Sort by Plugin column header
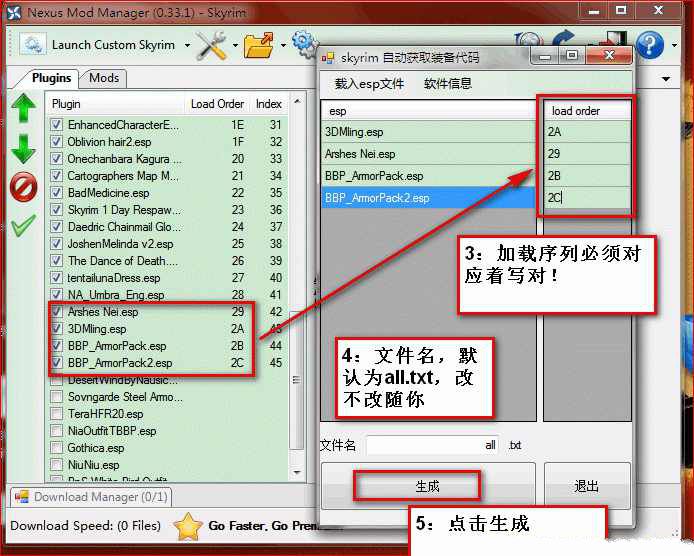 click(116, 104)
